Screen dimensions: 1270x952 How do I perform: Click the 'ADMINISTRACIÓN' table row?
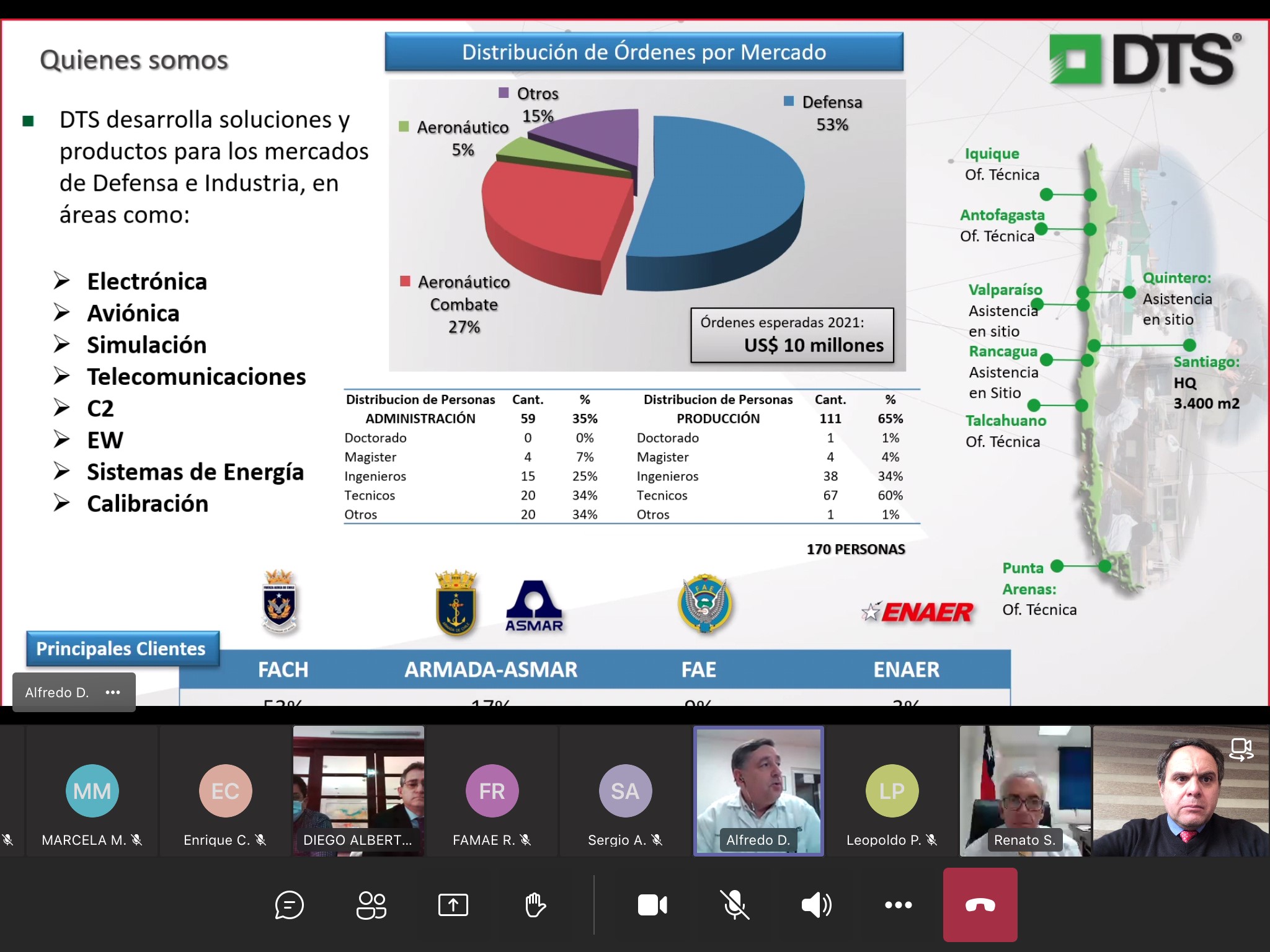click(471, 418)
